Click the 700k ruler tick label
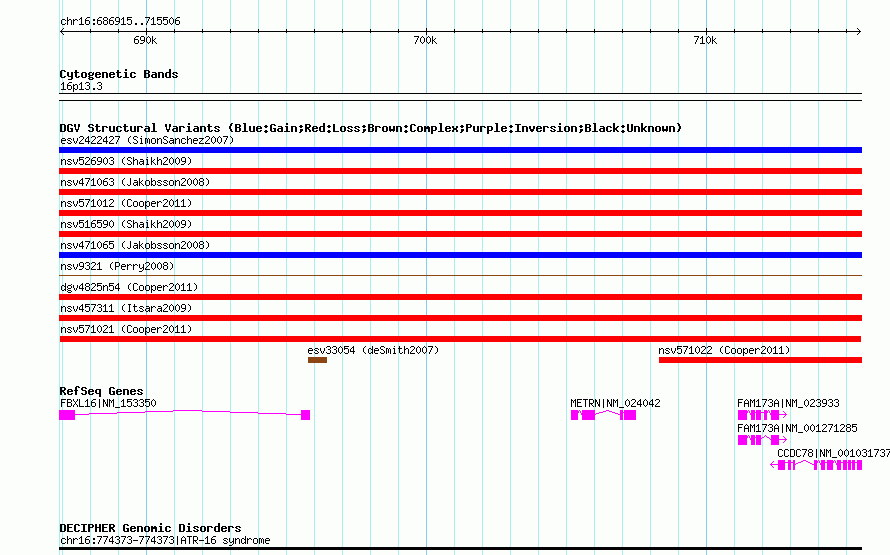890x555 pixels. pos(425,40)
